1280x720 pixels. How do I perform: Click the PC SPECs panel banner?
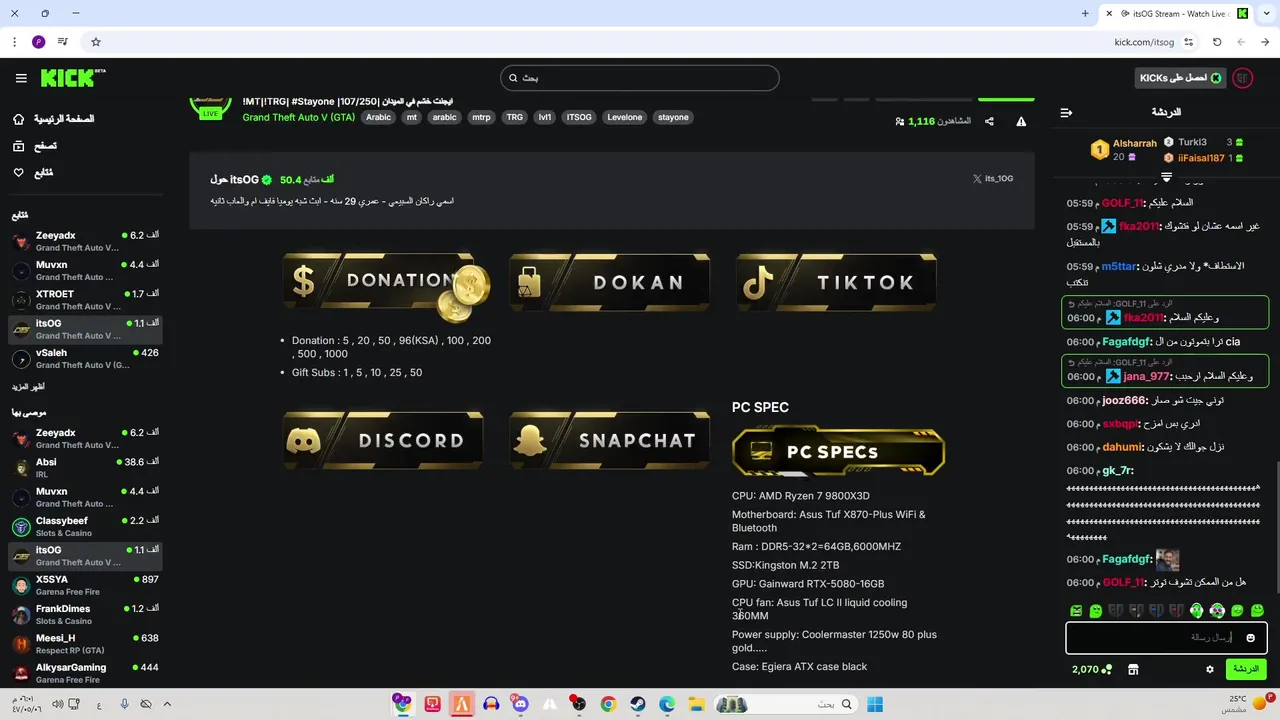838,452
